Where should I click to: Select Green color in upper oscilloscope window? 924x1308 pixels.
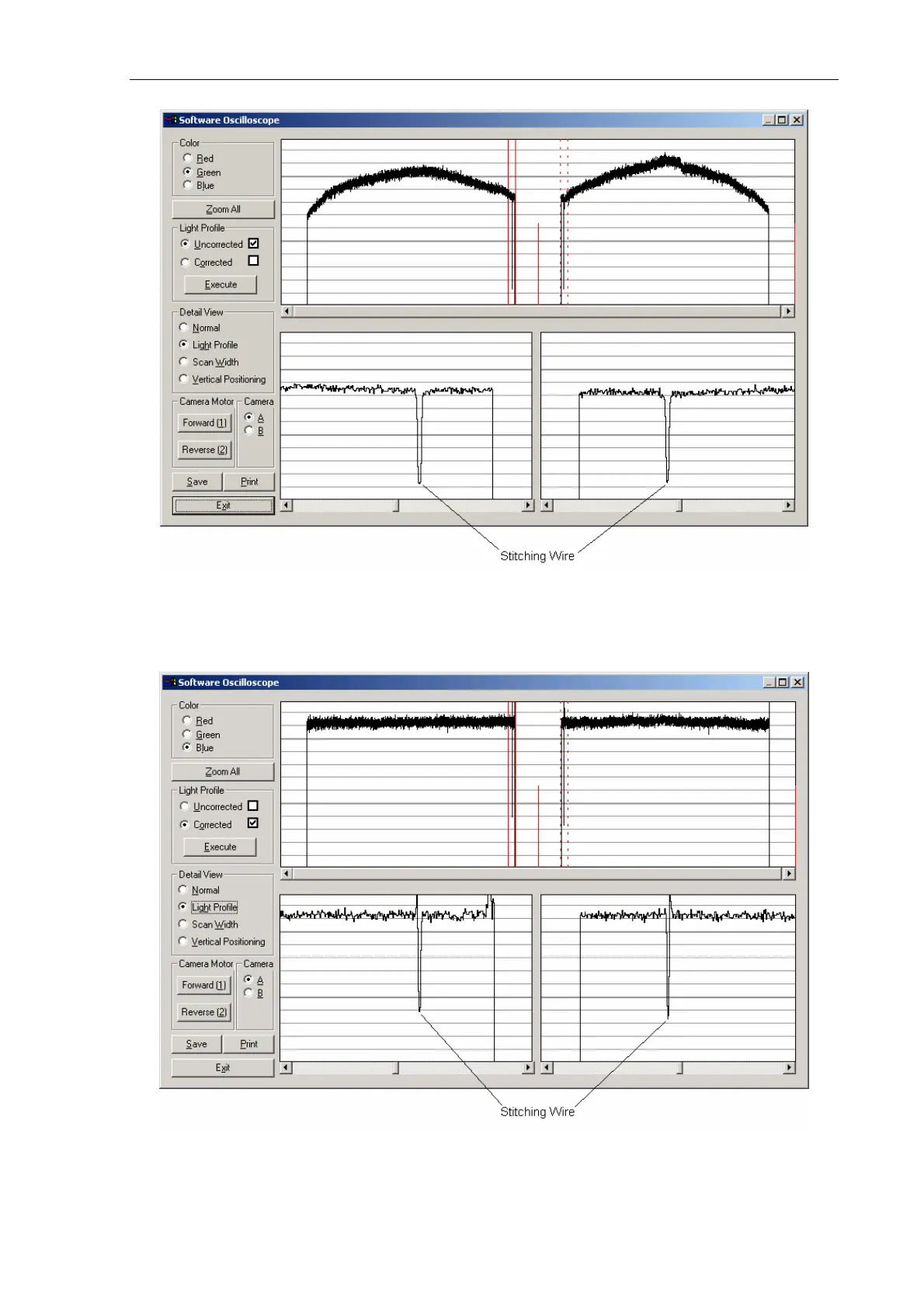(x=187, y=172)
